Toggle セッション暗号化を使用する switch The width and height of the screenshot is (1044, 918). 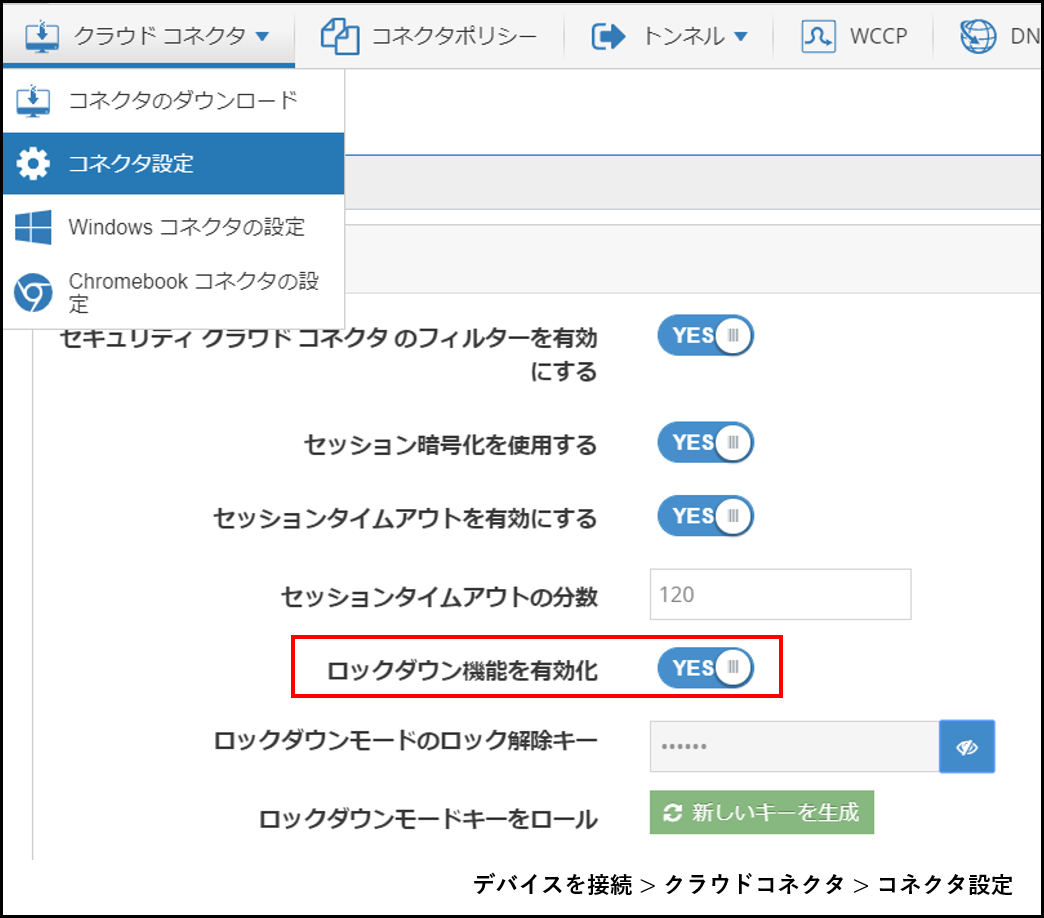[706, 443]
